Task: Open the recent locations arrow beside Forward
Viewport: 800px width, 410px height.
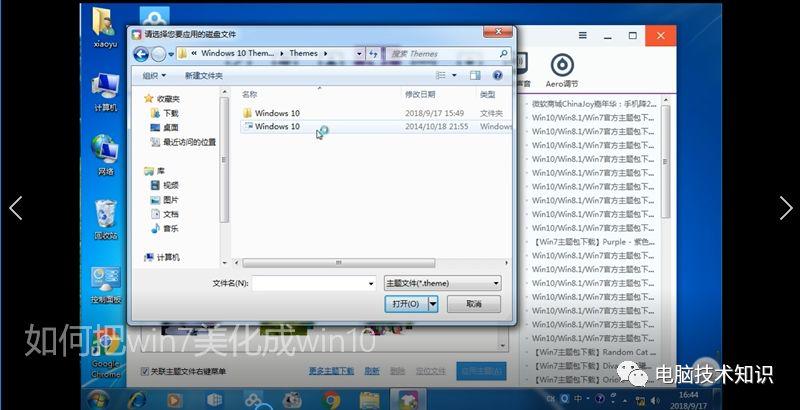Action: coord(171,54)
